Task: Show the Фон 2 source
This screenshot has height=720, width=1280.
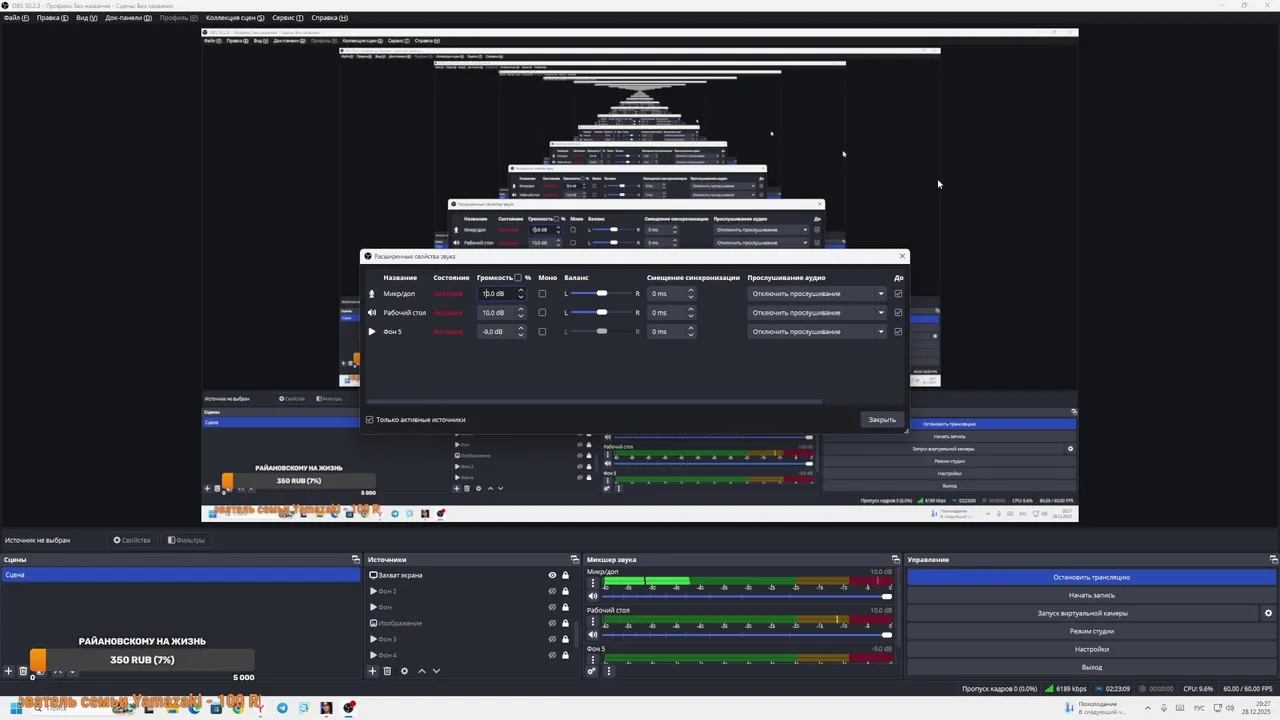Action: (552, 591)
